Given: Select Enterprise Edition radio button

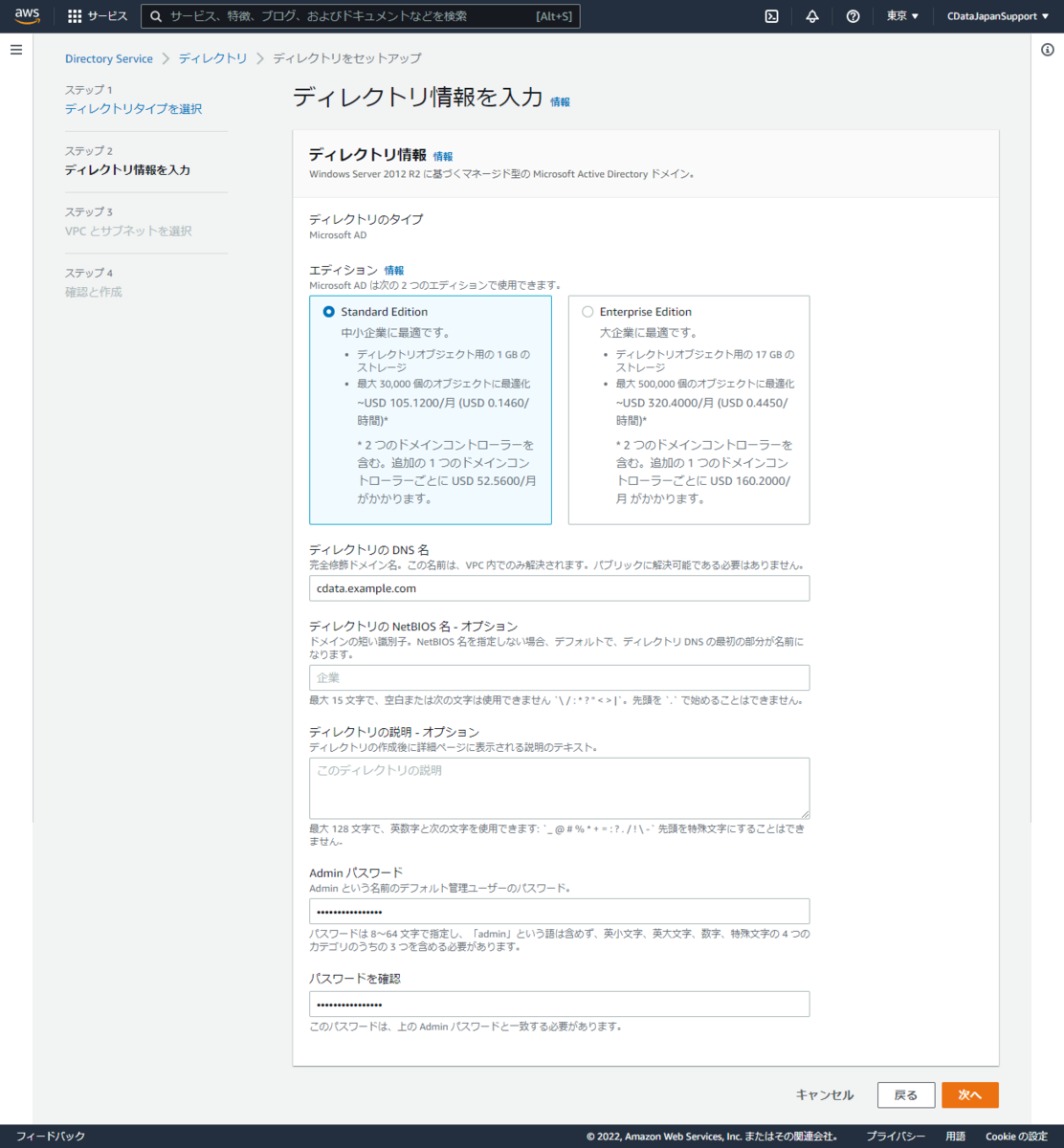Looking at the screenshot, I should [587, 312].
